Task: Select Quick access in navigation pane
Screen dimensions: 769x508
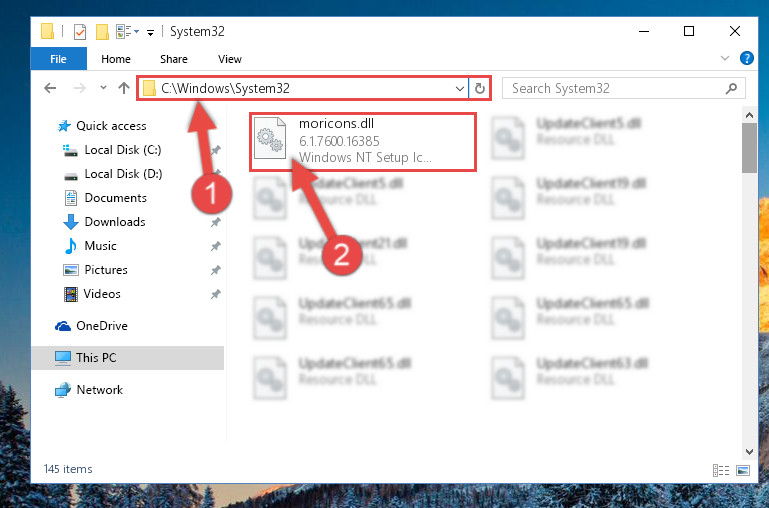Action: coord(111,126)
